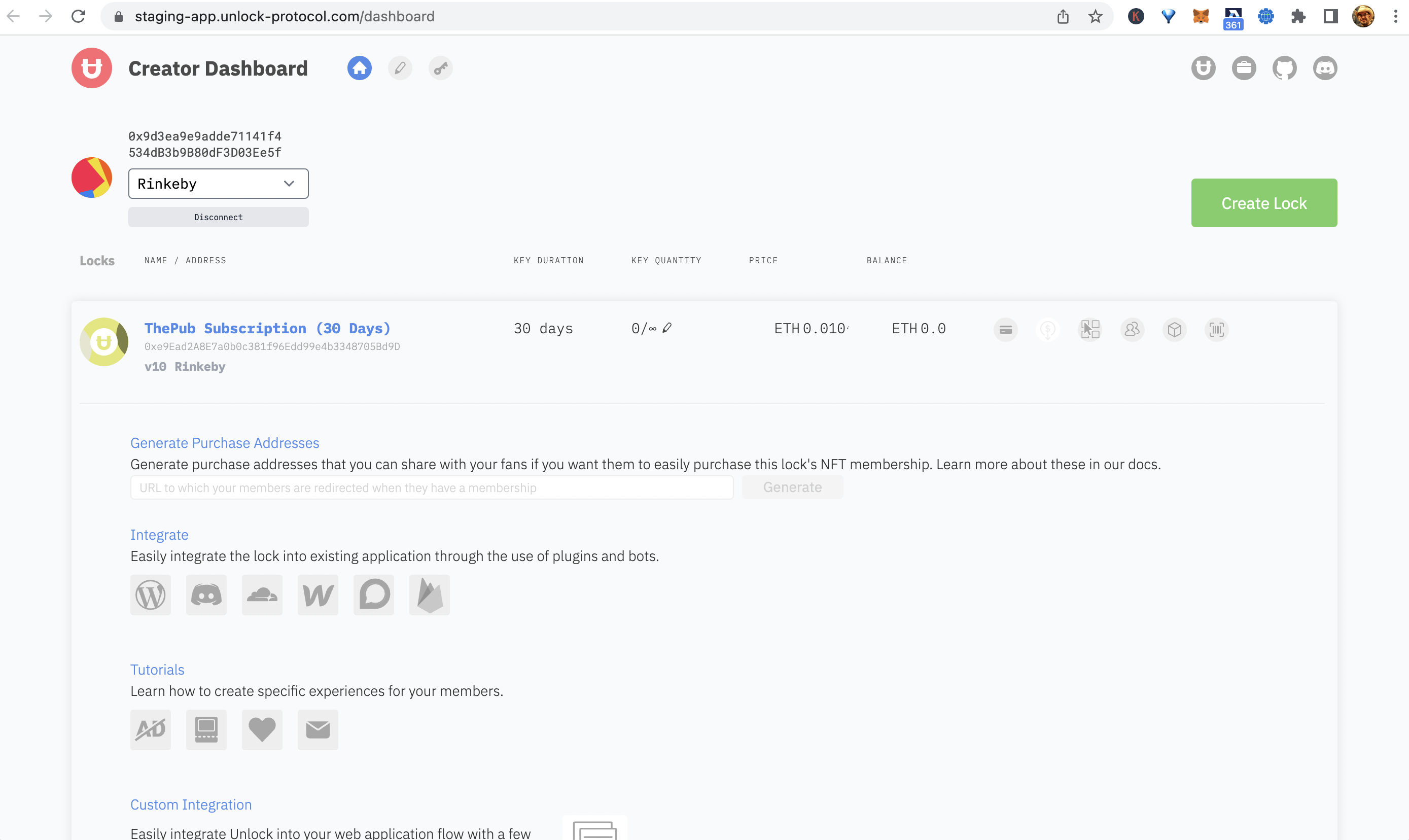
Task: Switch to the keychain key icon
Action: 440,68
